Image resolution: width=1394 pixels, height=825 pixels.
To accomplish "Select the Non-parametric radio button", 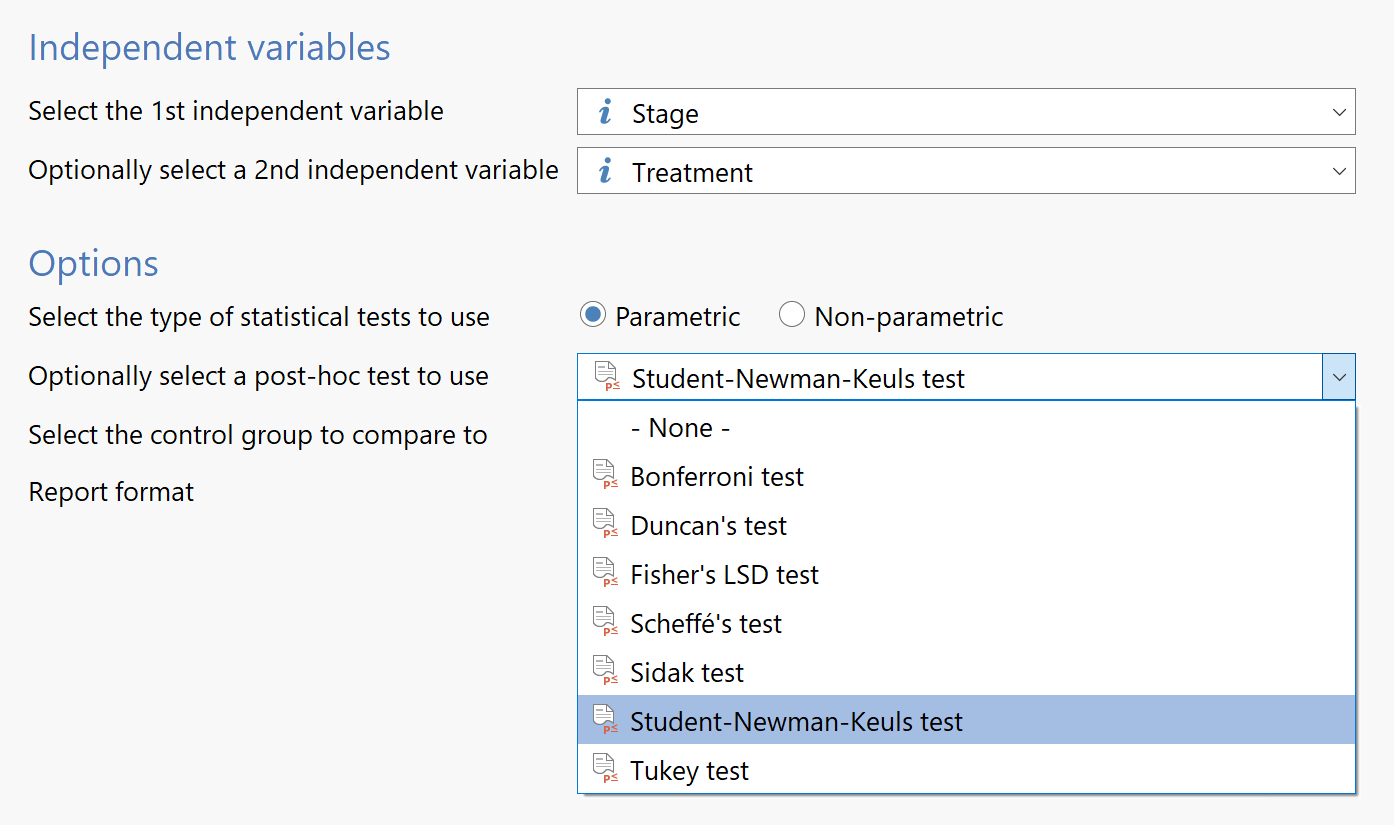I will (792, 316).
